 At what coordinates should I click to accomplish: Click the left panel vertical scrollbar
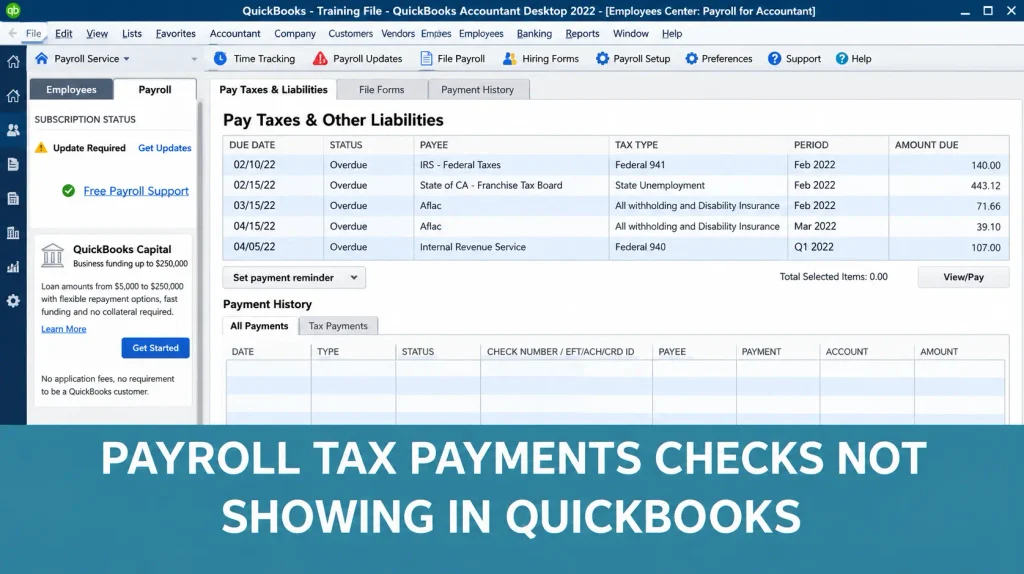tap(200, 261)
